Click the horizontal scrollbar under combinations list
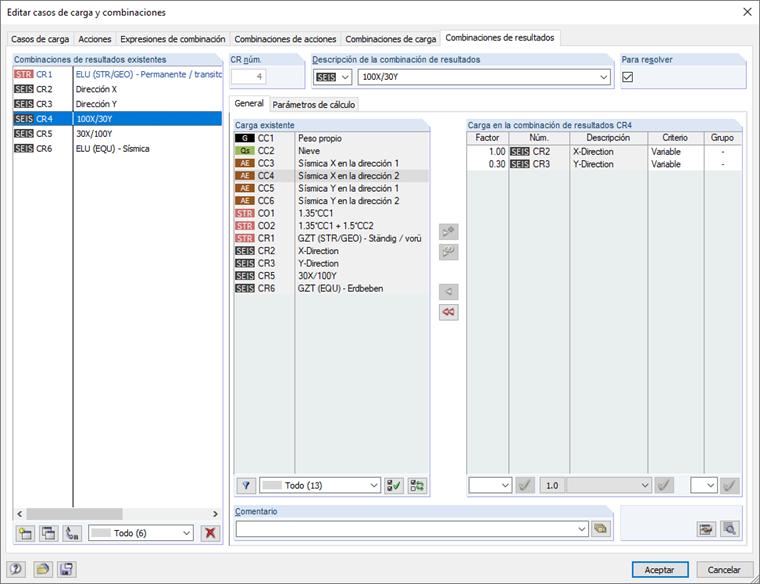Viewport: 760px width, 584px height. tap(117, 514)
